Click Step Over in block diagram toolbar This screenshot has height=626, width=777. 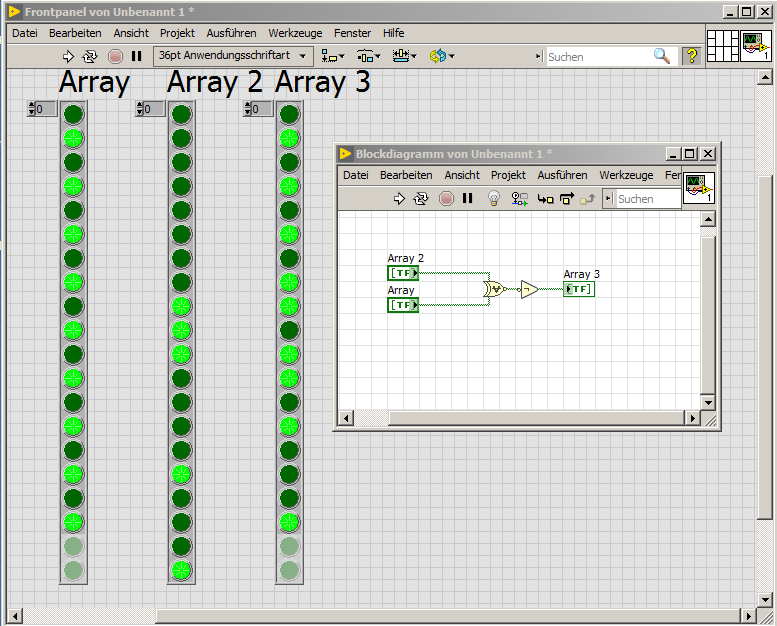coord(567,199)
